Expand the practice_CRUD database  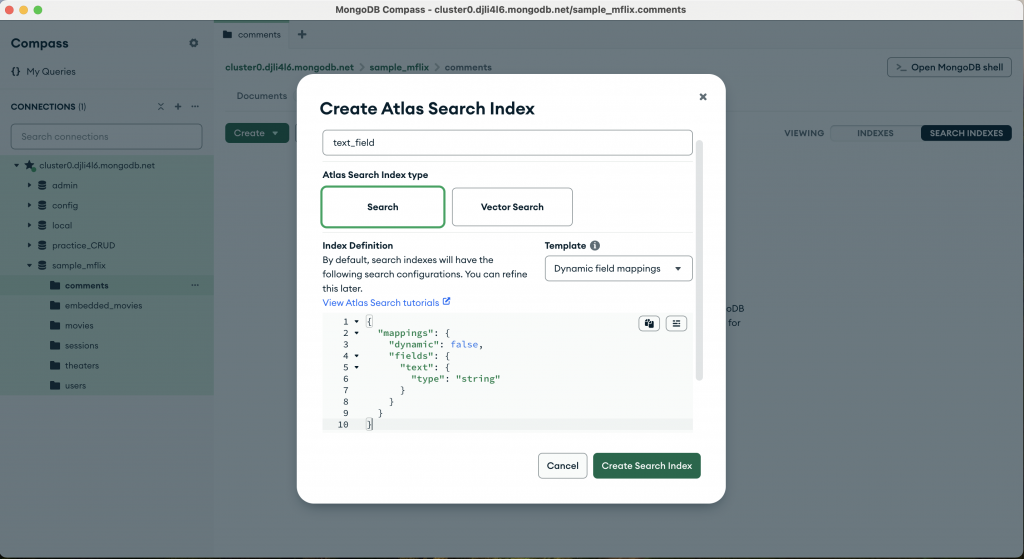point(29,246)
